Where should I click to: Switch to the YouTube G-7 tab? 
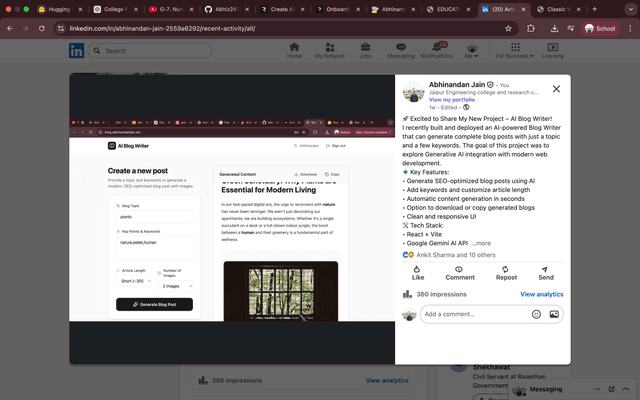click(x=171, y=9)
